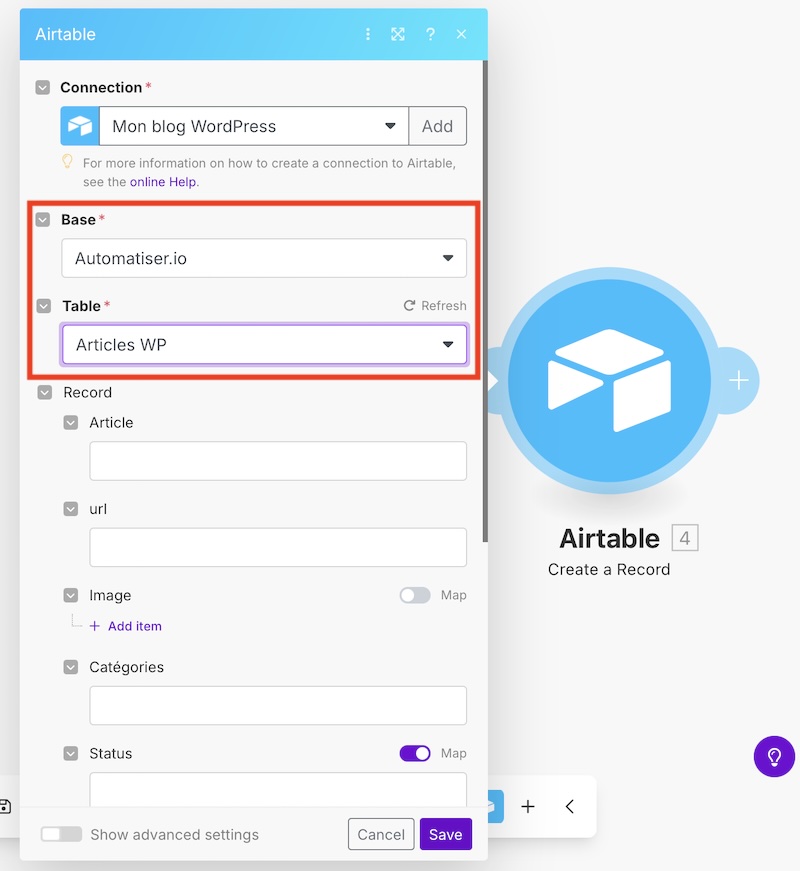Collapse the Table field section
This screenshot has width=800, height=871.
click(44, 306)
